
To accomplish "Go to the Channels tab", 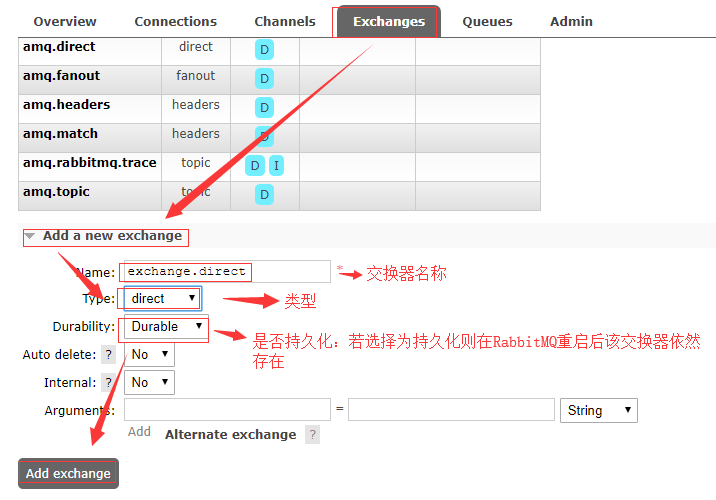I will tap(285, 21).
